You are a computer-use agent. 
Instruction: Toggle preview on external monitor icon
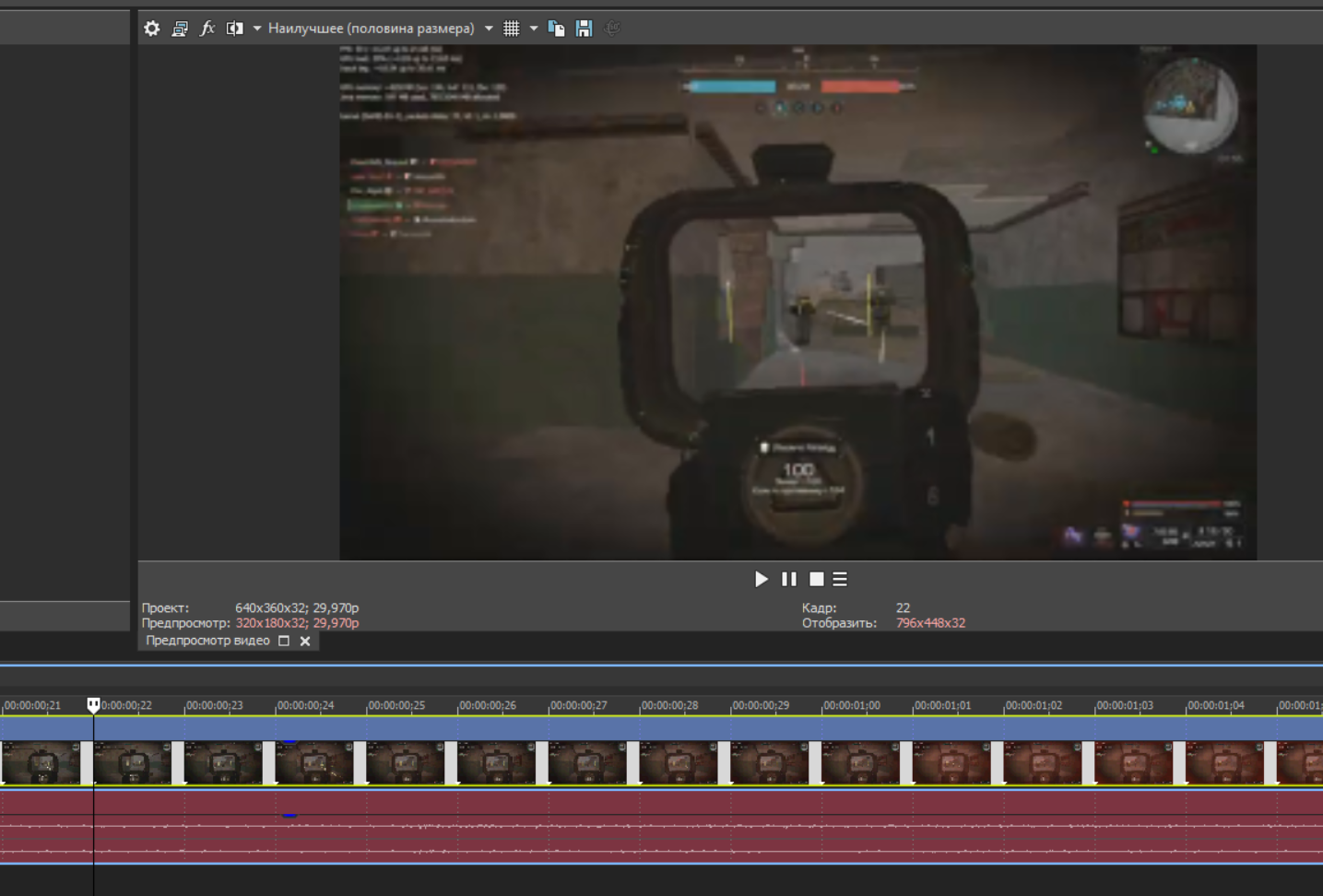180,29
